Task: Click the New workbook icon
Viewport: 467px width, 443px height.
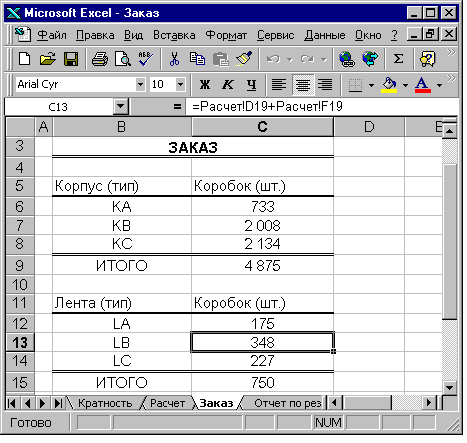Action: 25,59
